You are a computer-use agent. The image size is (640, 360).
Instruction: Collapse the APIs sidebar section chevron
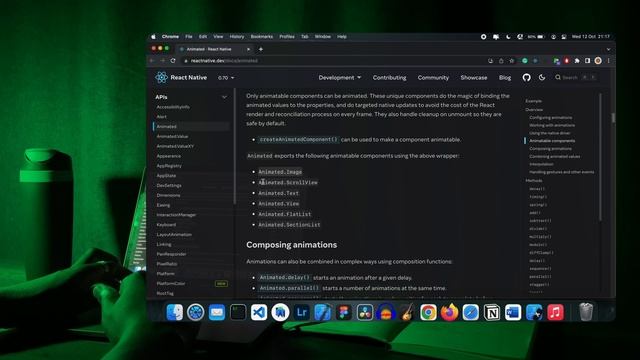(224, 97)
